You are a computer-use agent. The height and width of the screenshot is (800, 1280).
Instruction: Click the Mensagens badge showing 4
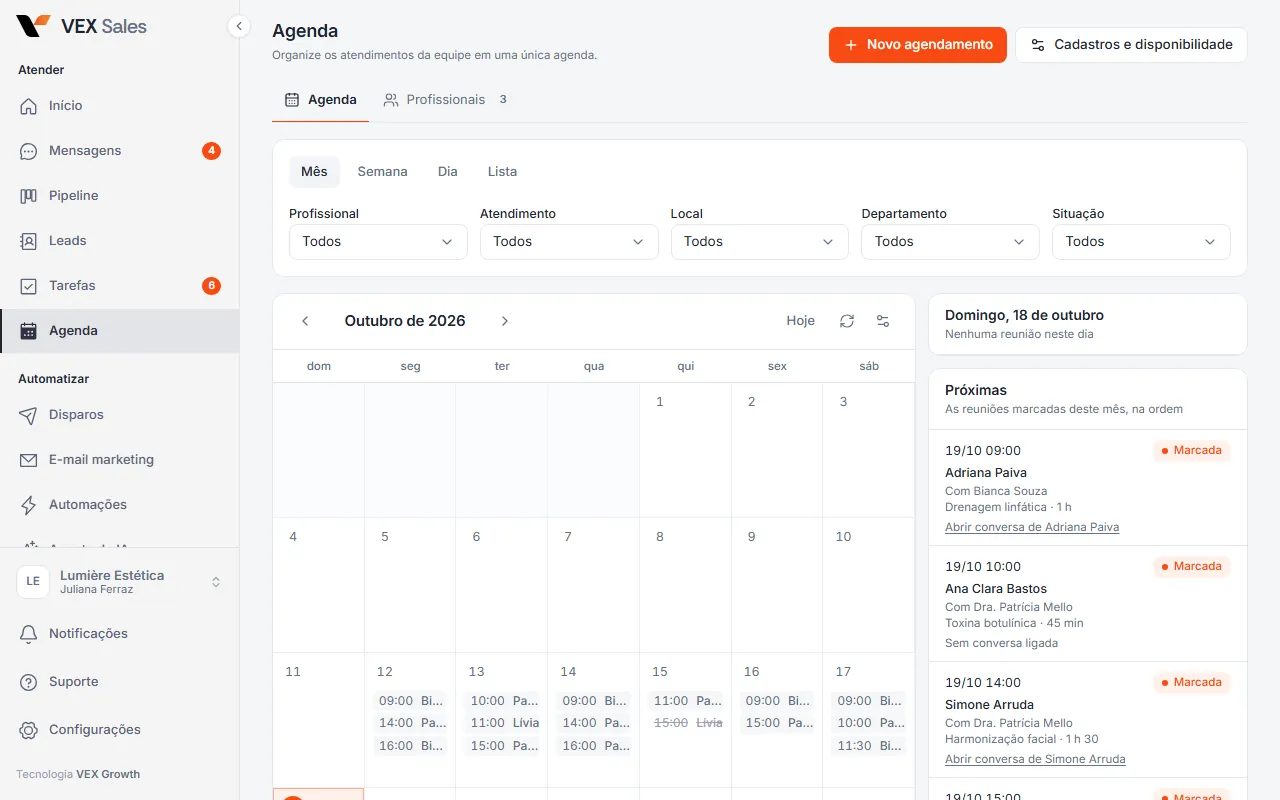tap(211, 151)
